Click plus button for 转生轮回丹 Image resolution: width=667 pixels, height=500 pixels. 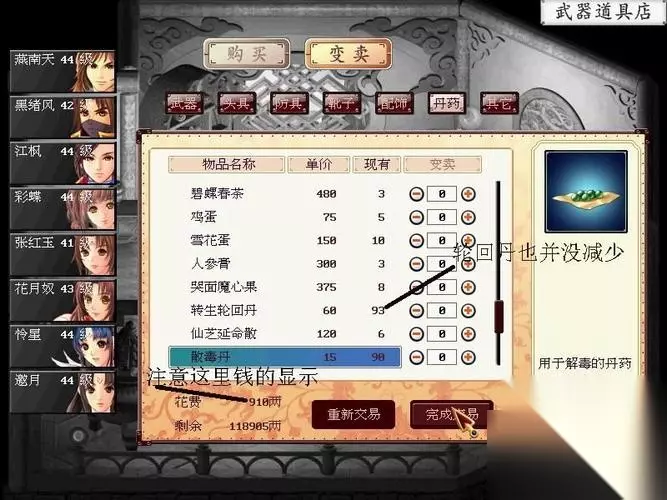coord(468,311)
